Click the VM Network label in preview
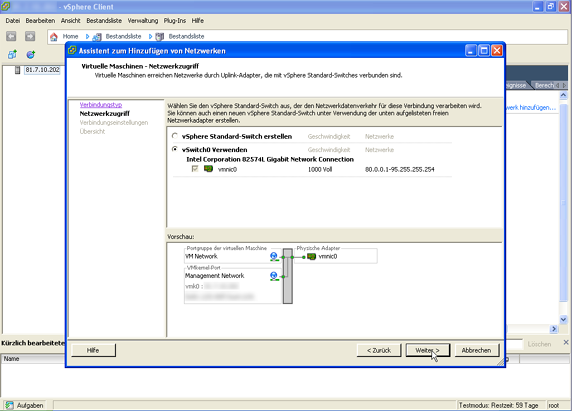The image size is (572, 411). [x=201, y=256]
